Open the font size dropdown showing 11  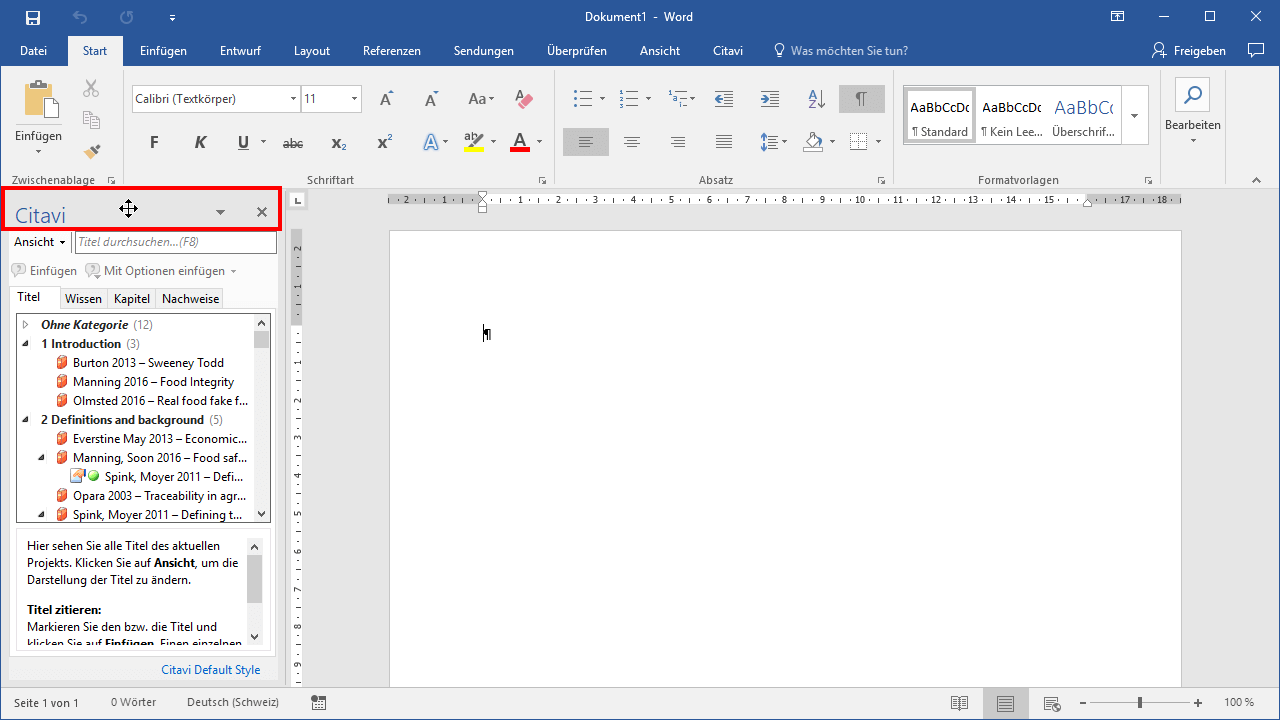coord(354,99)
